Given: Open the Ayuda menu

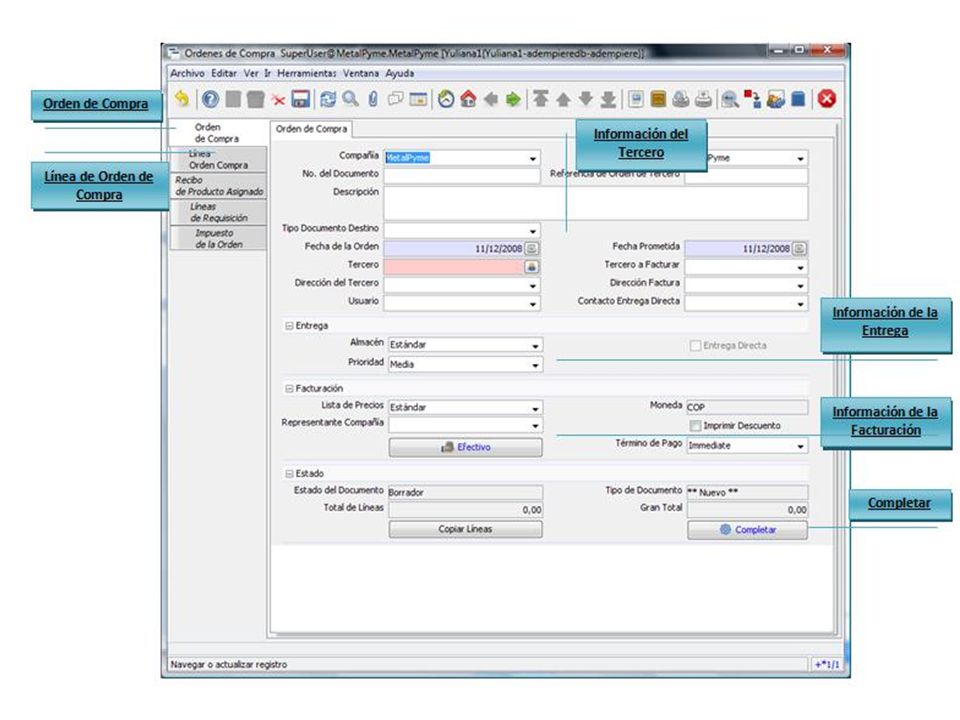Looking at the screenshot, I should pos(400,73).
